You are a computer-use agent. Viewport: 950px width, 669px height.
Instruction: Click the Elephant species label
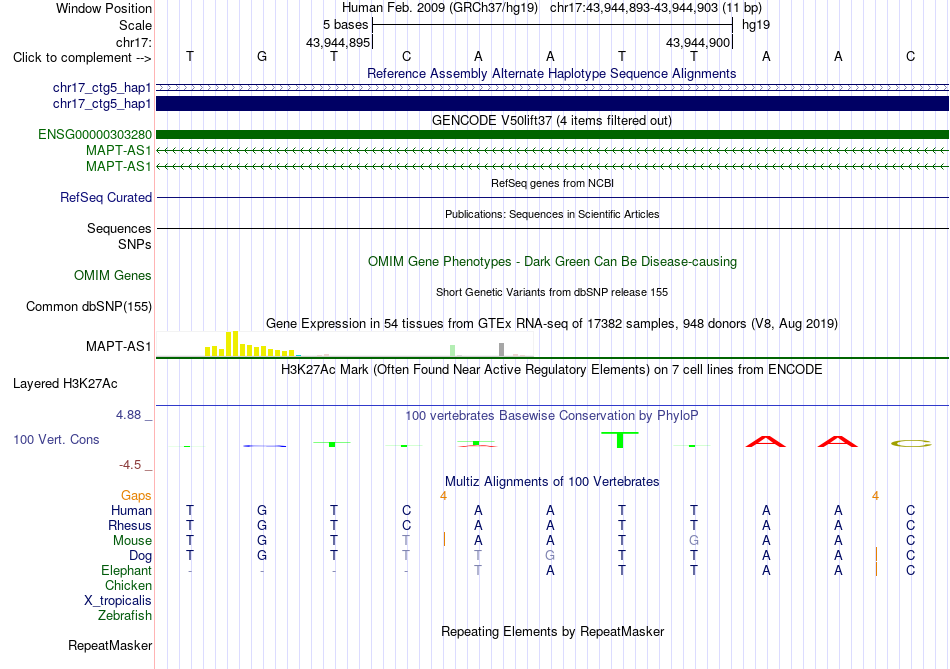click(127, 571)
